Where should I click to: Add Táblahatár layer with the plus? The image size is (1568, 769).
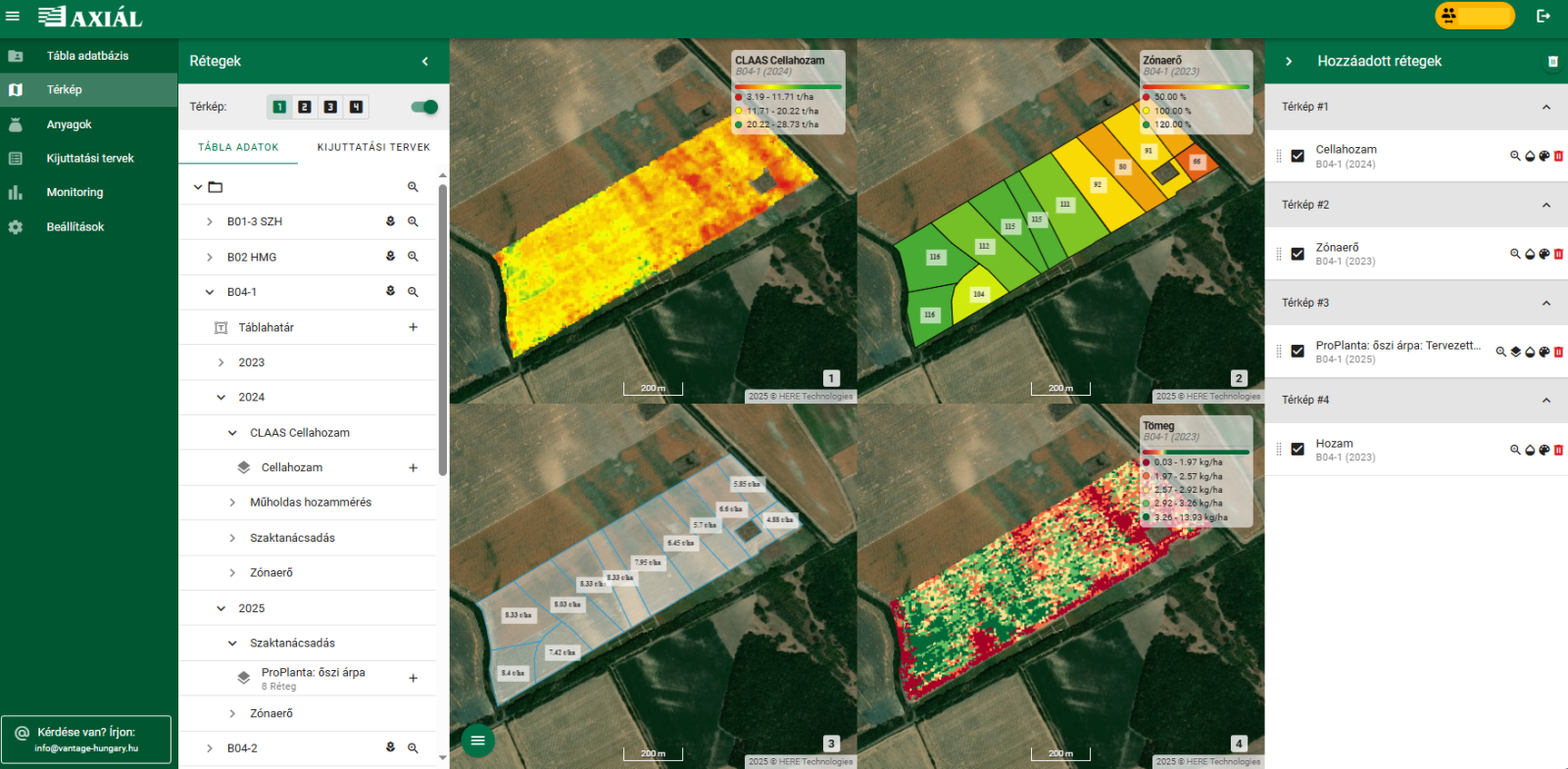click(413, 327)
